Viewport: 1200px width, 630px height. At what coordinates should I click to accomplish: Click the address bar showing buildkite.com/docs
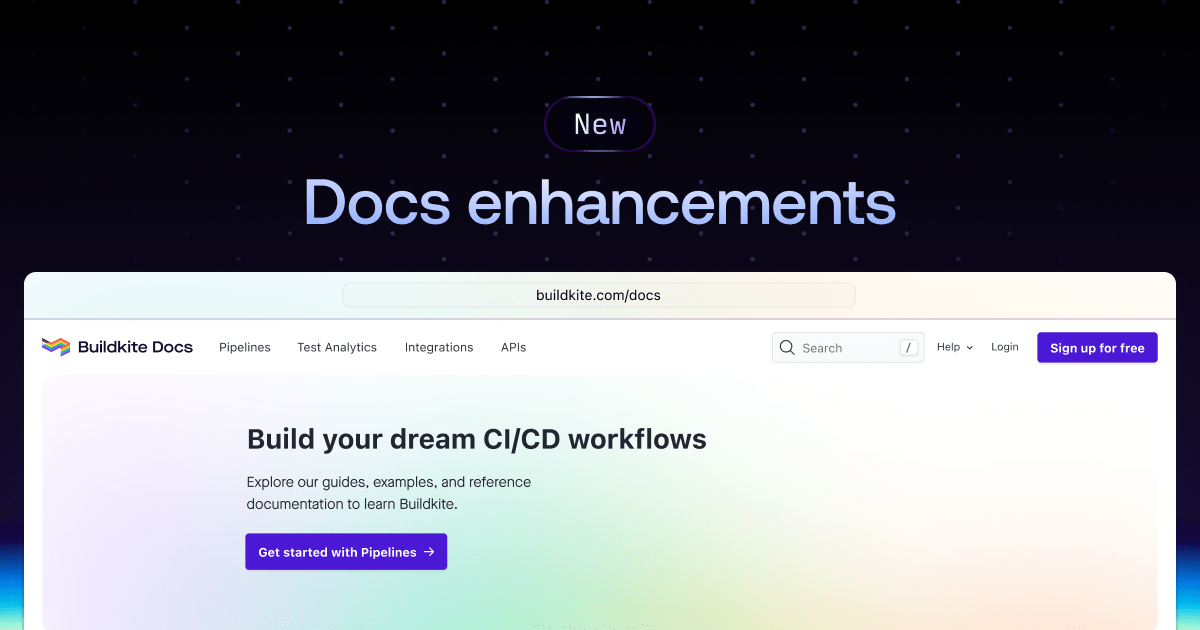(599, 294)
